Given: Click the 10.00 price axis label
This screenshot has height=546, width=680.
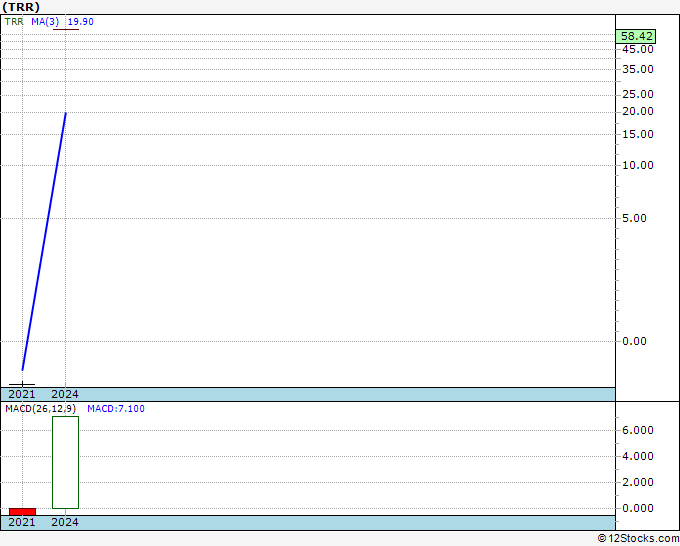Looking at the screenshot, I should click(x=638, y=165).
